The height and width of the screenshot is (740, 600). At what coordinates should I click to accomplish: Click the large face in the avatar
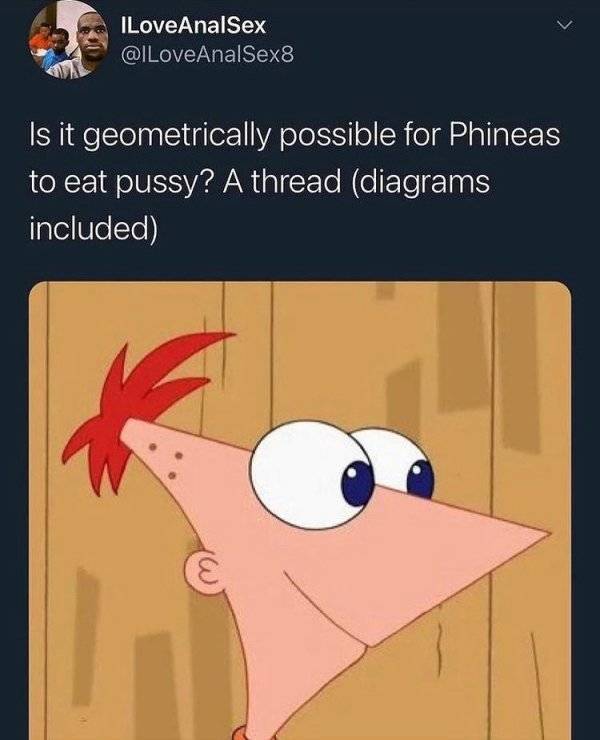tap(90, 42)
